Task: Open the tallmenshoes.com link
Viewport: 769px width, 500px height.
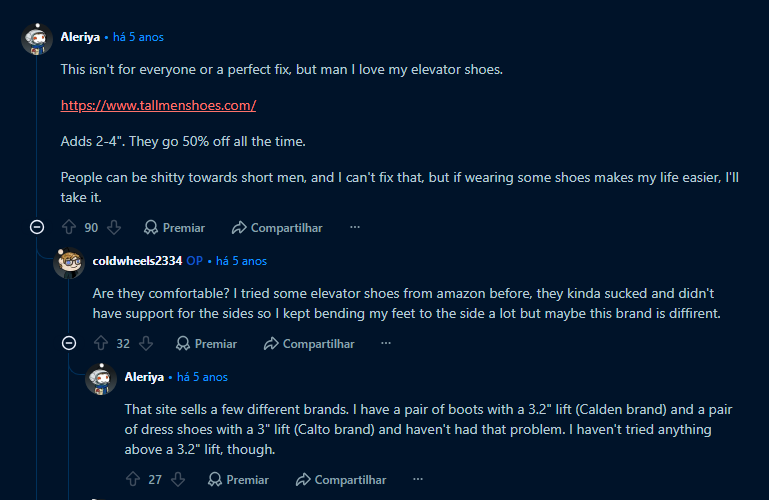Action: coord(159,105)
